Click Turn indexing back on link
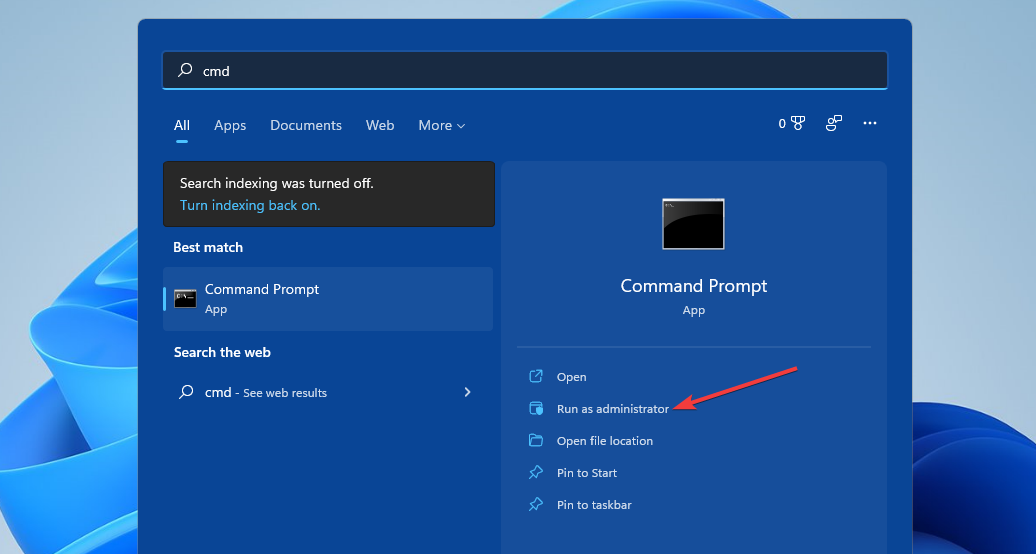Screen dimensions: 1036x554 coord(250,205)
